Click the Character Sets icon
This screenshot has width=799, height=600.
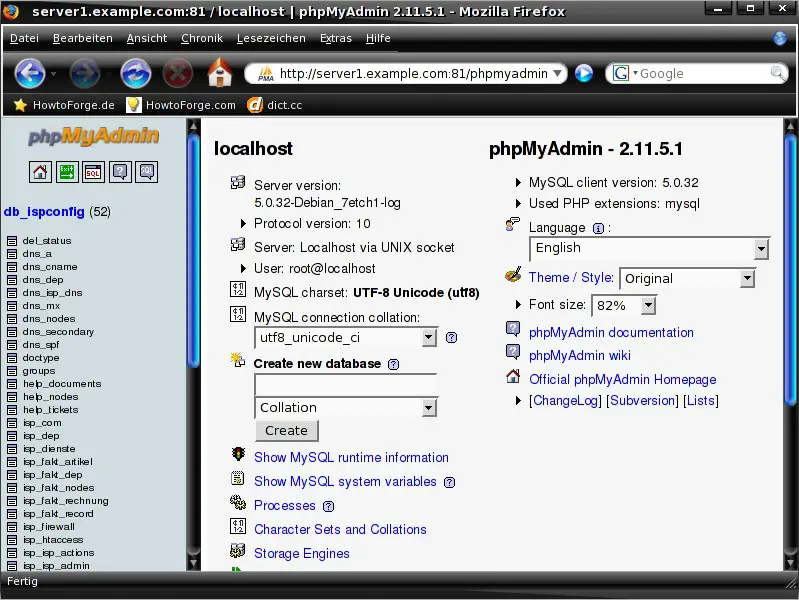tap(238, 526)
